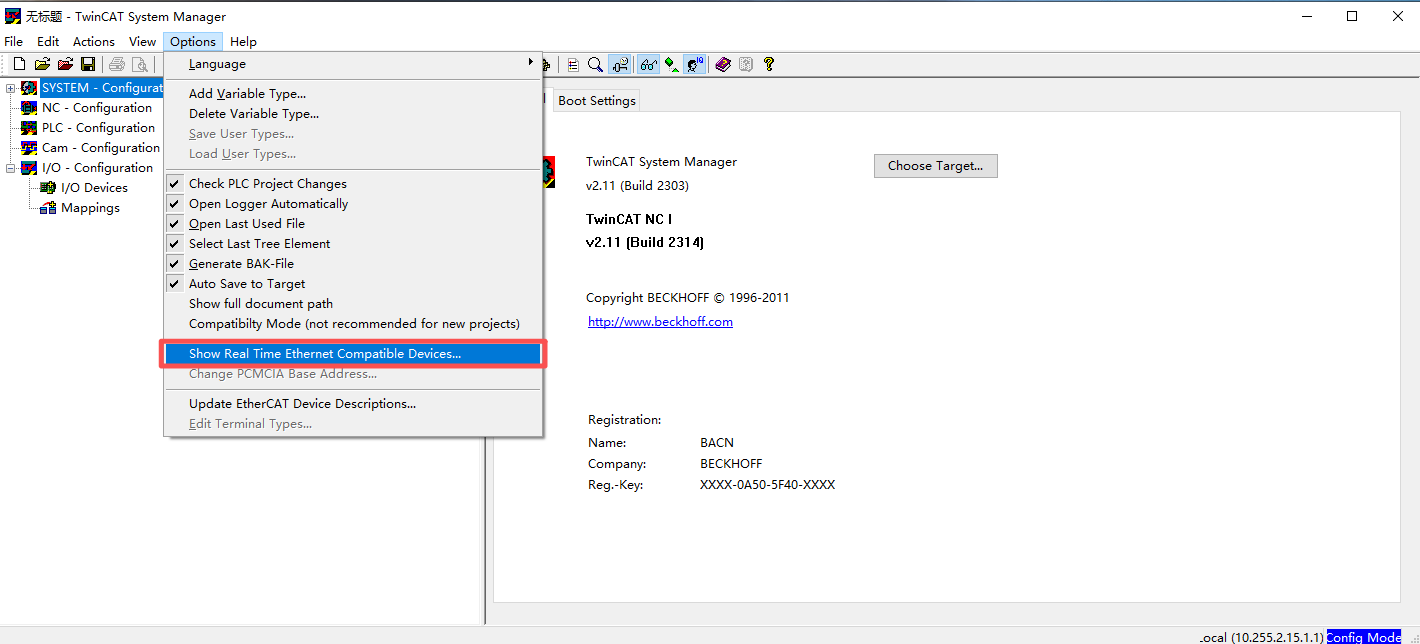Viewport: 1420px width, 644px height.
Task: Click the greyed-out Print toolbar icon
Action: click(117, 65)
